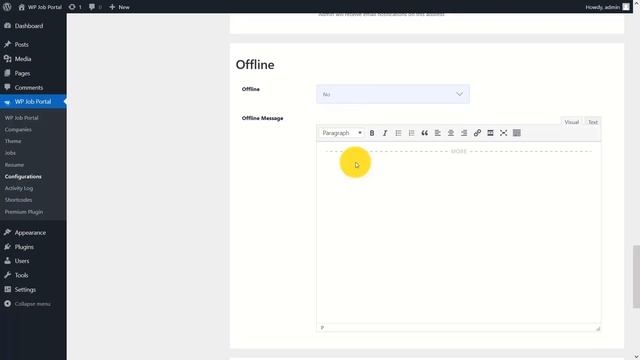The image size is (640, 360).
Task: Select WP Job Portal main menu item
Action: click(33, 102)
